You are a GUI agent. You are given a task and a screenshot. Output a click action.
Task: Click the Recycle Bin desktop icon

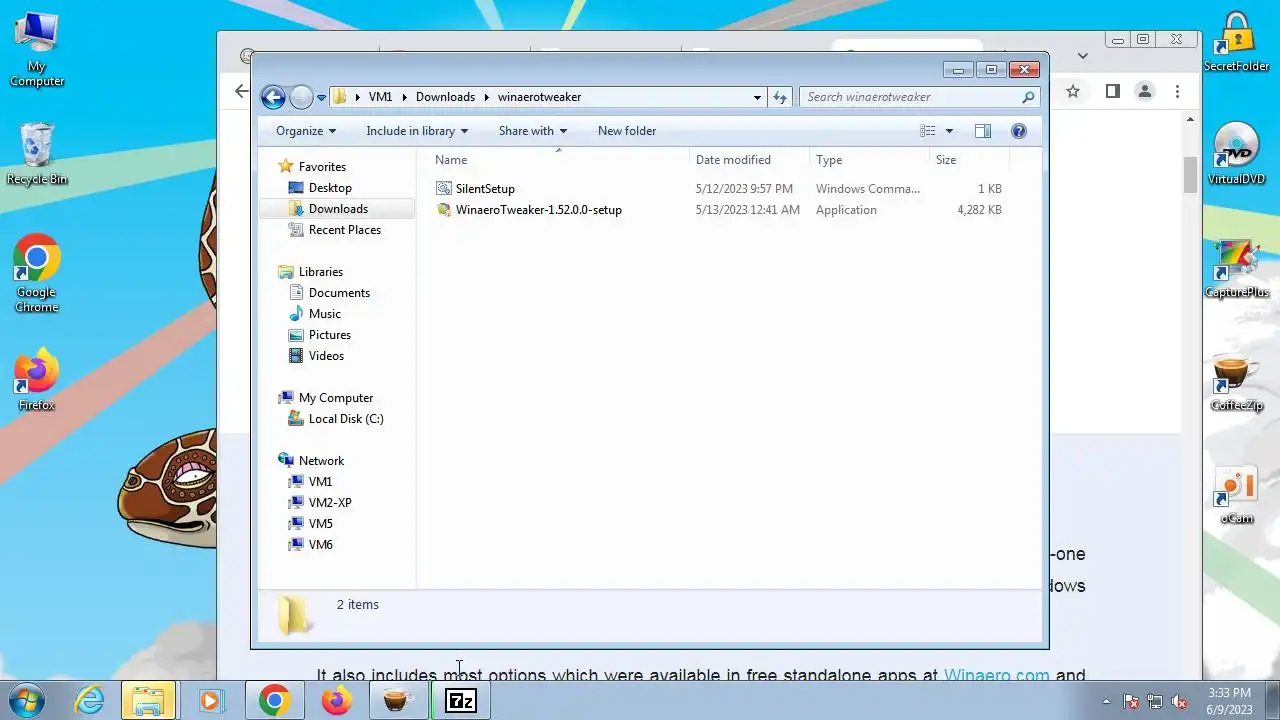37,155
